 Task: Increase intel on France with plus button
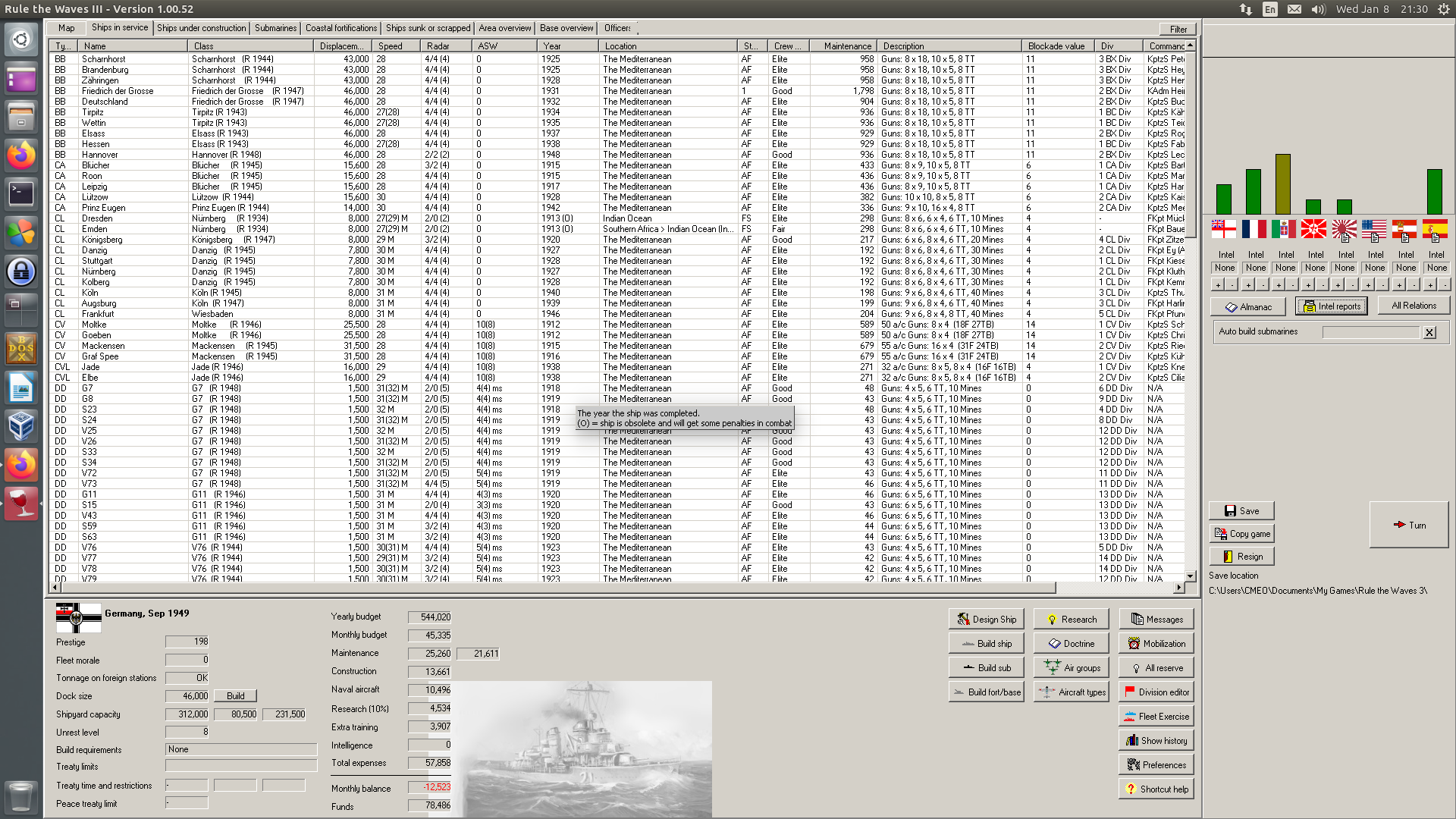1248,284
